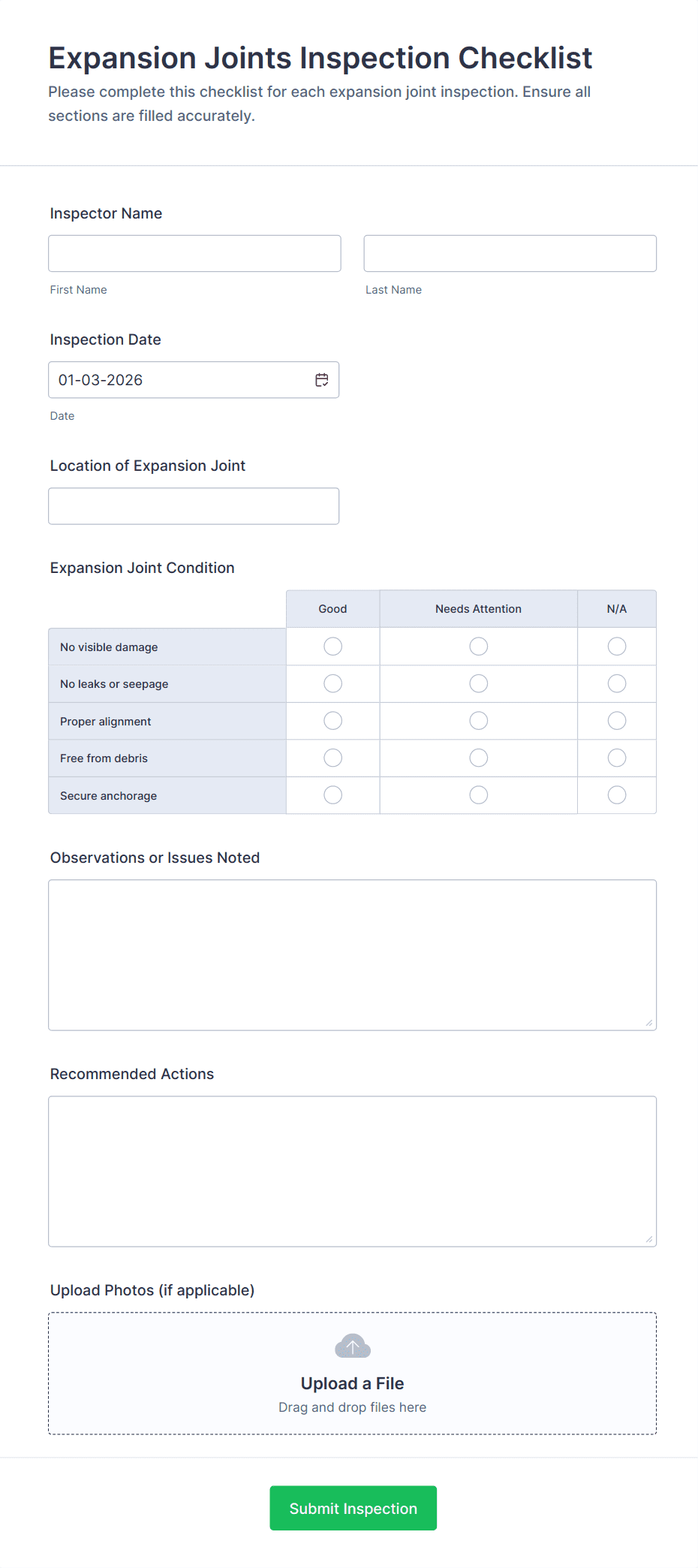
Task: Click the cloud upload icon
Action: click(x=352, y=1346)
